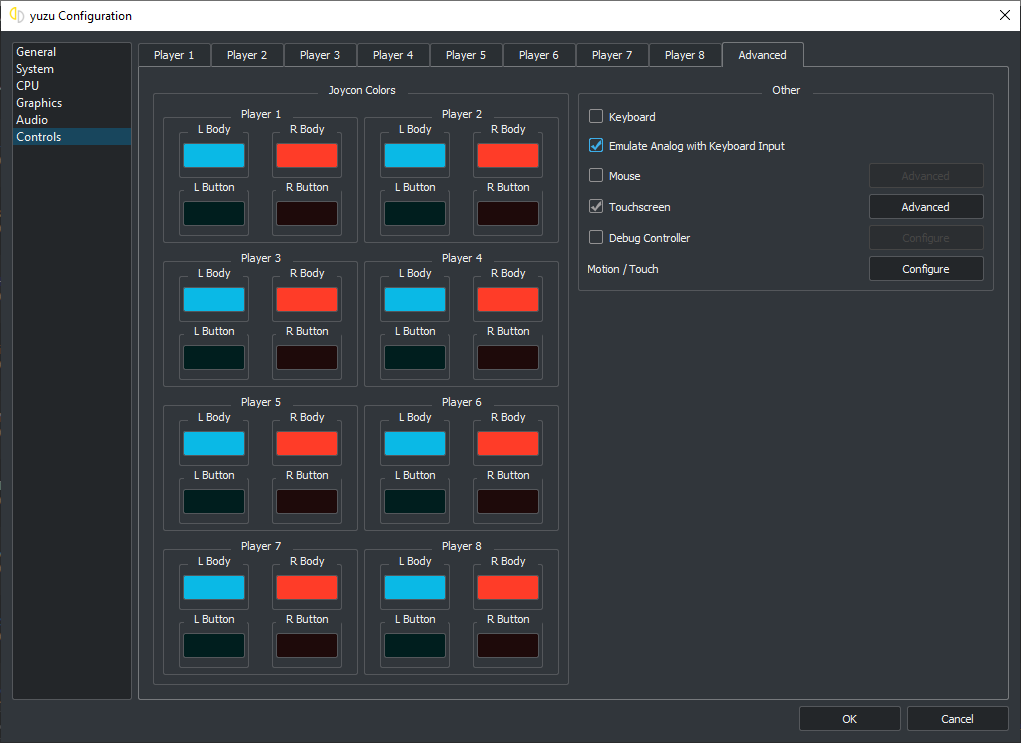Image resolution: width=1021 pixels, height=743 pixels.
Task: Enable the Debug Controller checkbox
Action: (597, 238)
